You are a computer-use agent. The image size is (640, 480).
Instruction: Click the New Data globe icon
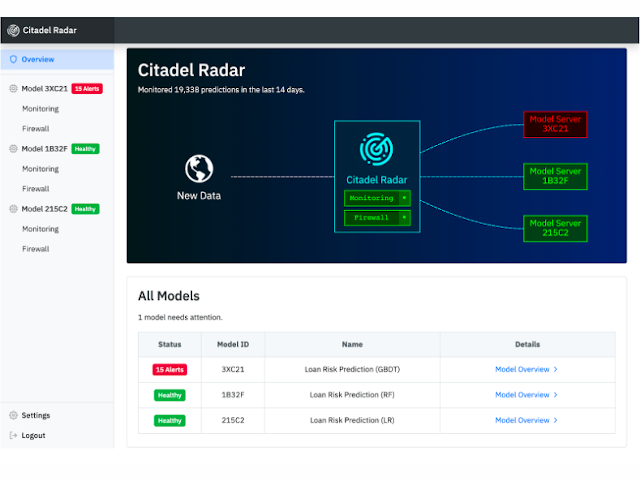pos(199,169)
